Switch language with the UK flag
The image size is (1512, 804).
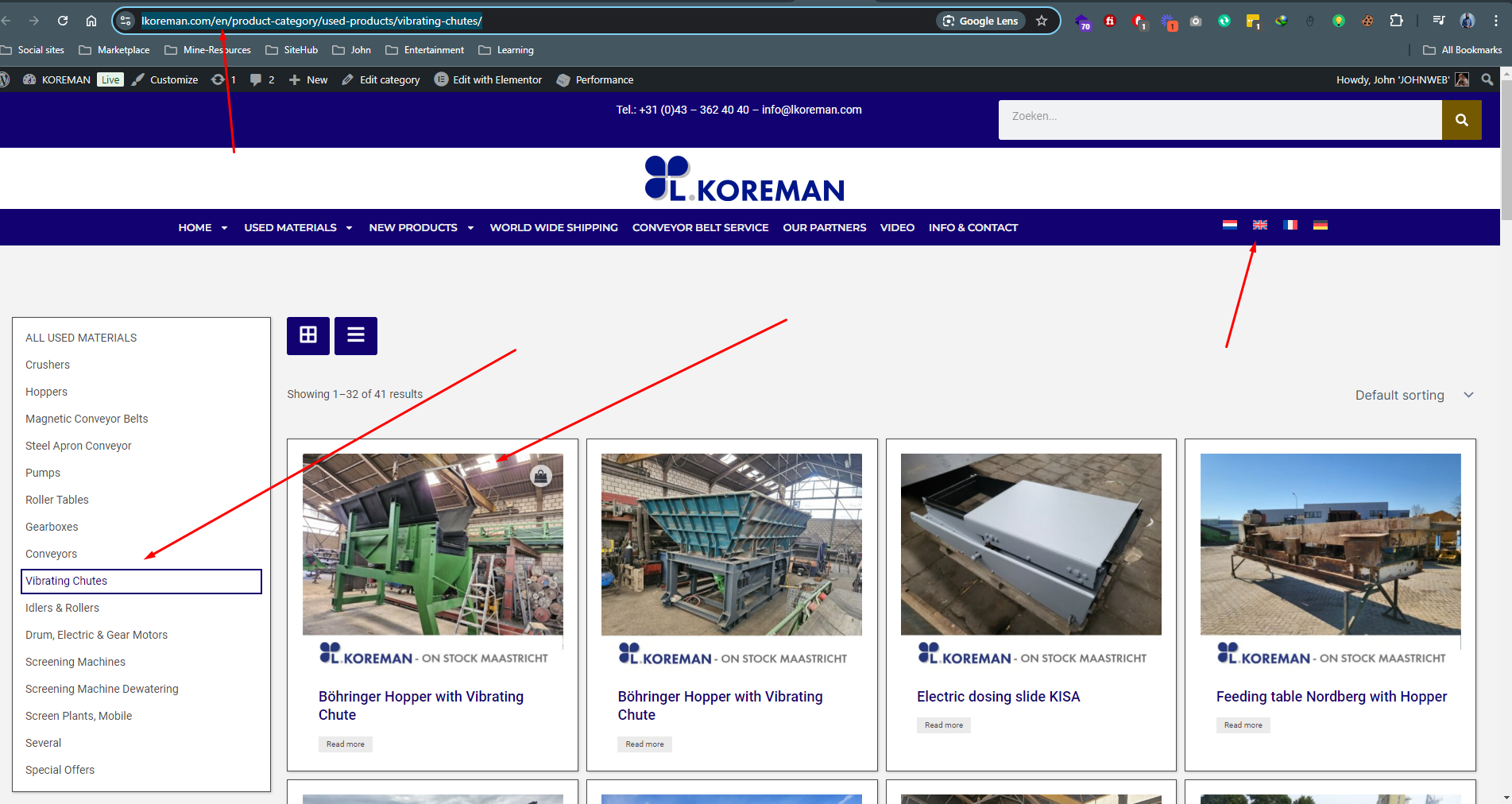click(1260, 225)
